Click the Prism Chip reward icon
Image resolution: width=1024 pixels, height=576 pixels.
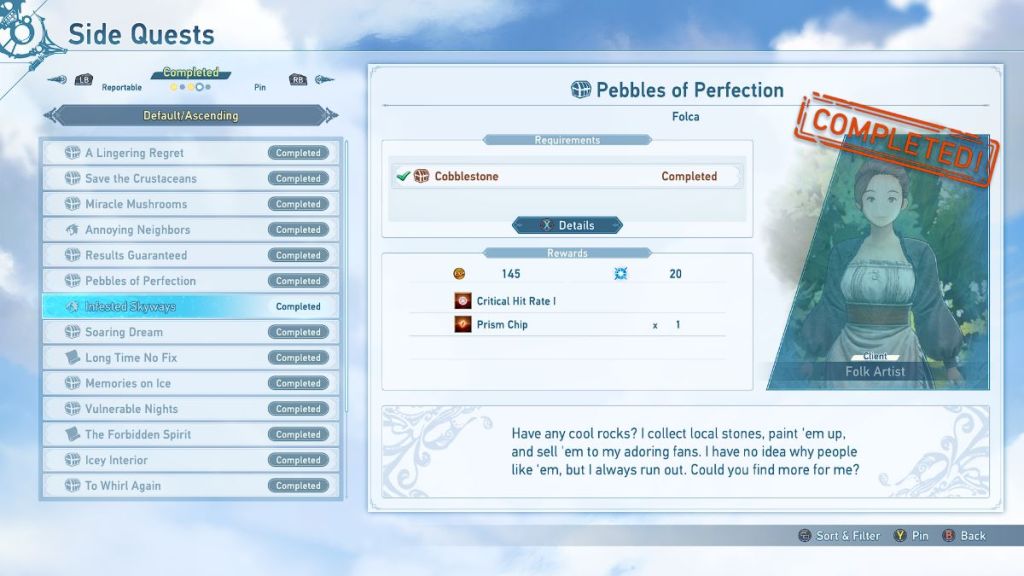coord(463,325)
